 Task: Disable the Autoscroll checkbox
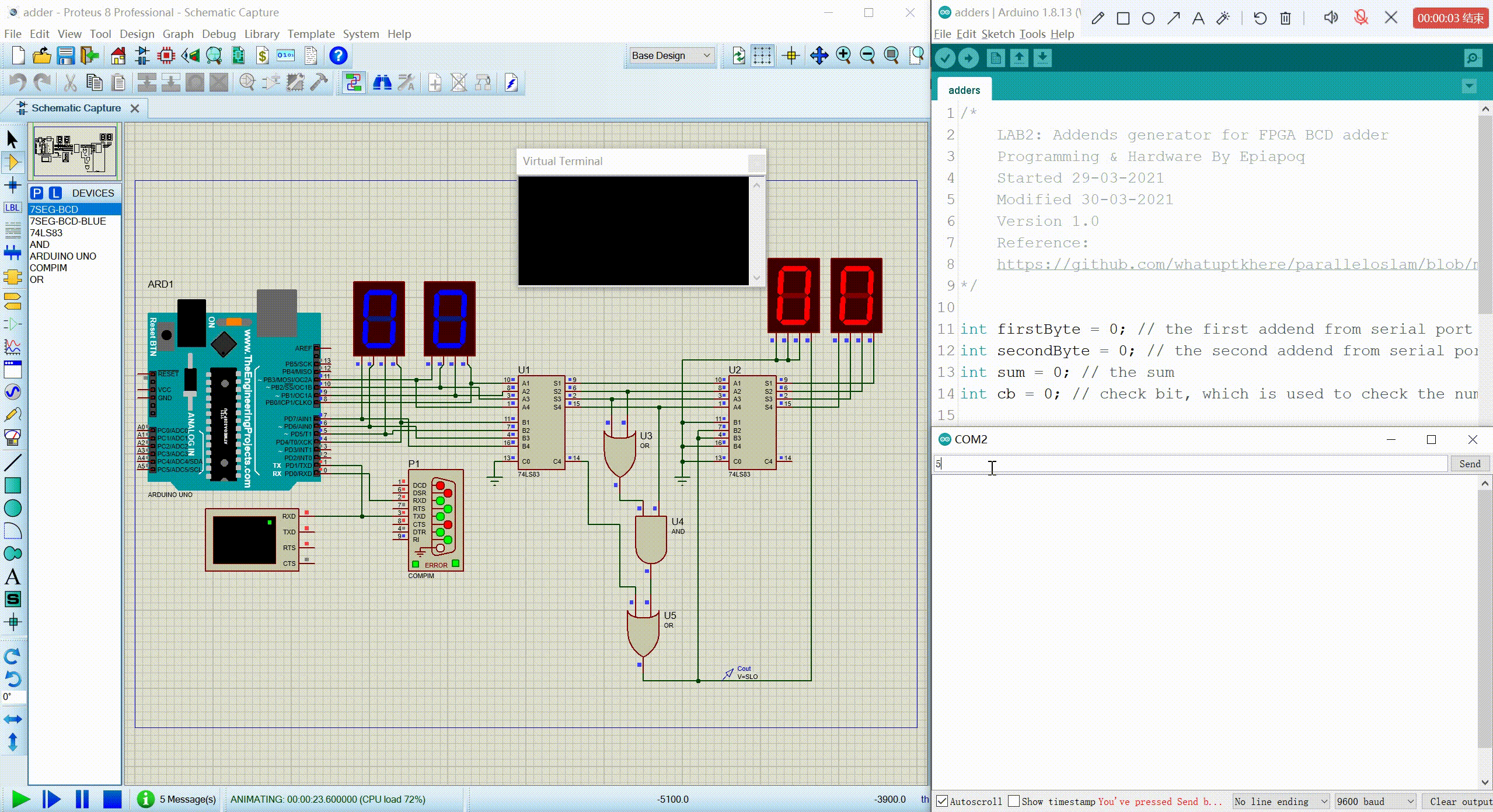pyautogui.click(x=942, y=801)
